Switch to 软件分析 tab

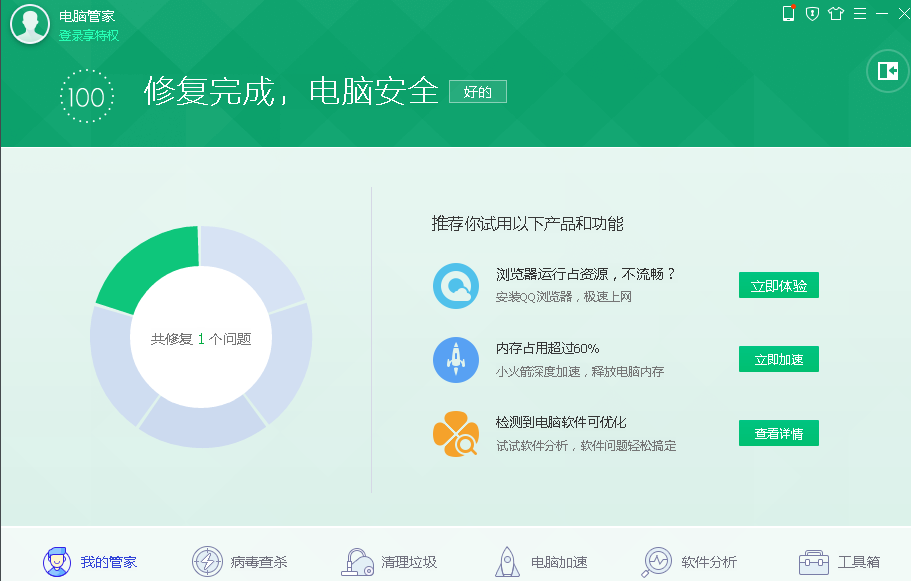coord(689,562)
